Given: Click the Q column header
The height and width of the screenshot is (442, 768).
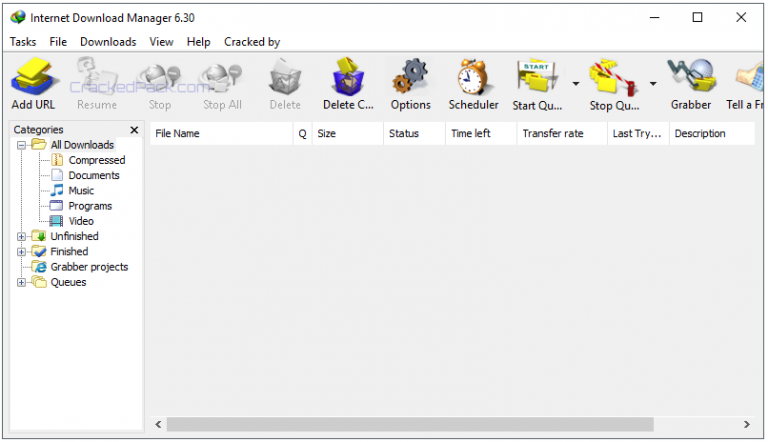Looking at the screenshot, I should click(x=302, y=133).
